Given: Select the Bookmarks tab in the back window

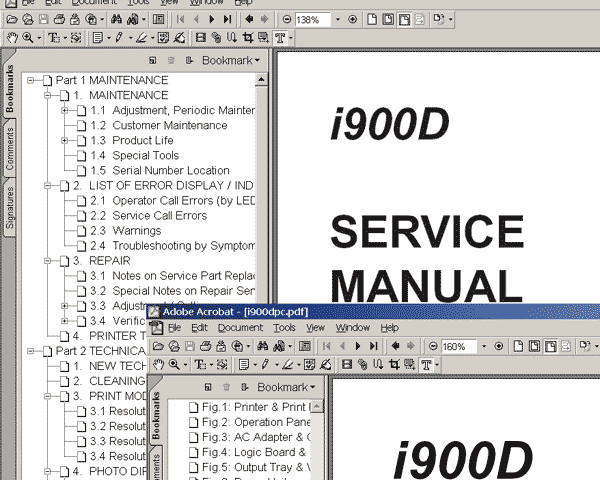Looking at the screenshot, I should tap(9, 88).
